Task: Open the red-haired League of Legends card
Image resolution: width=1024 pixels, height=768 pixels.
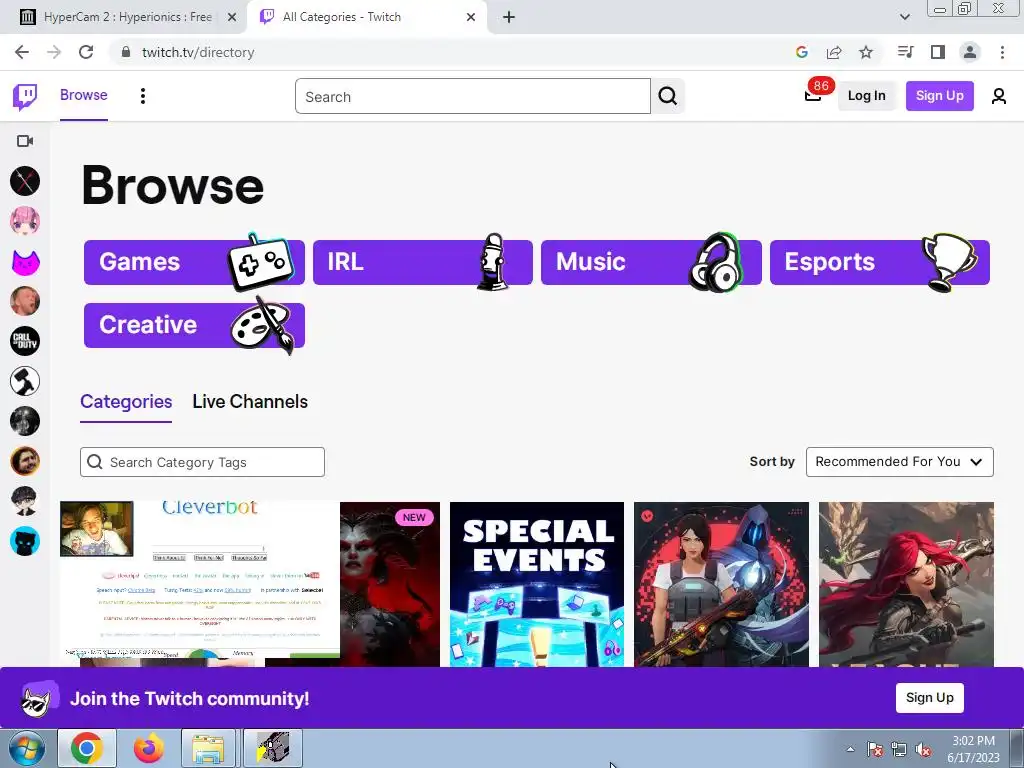Action: (x=906, y=584)
